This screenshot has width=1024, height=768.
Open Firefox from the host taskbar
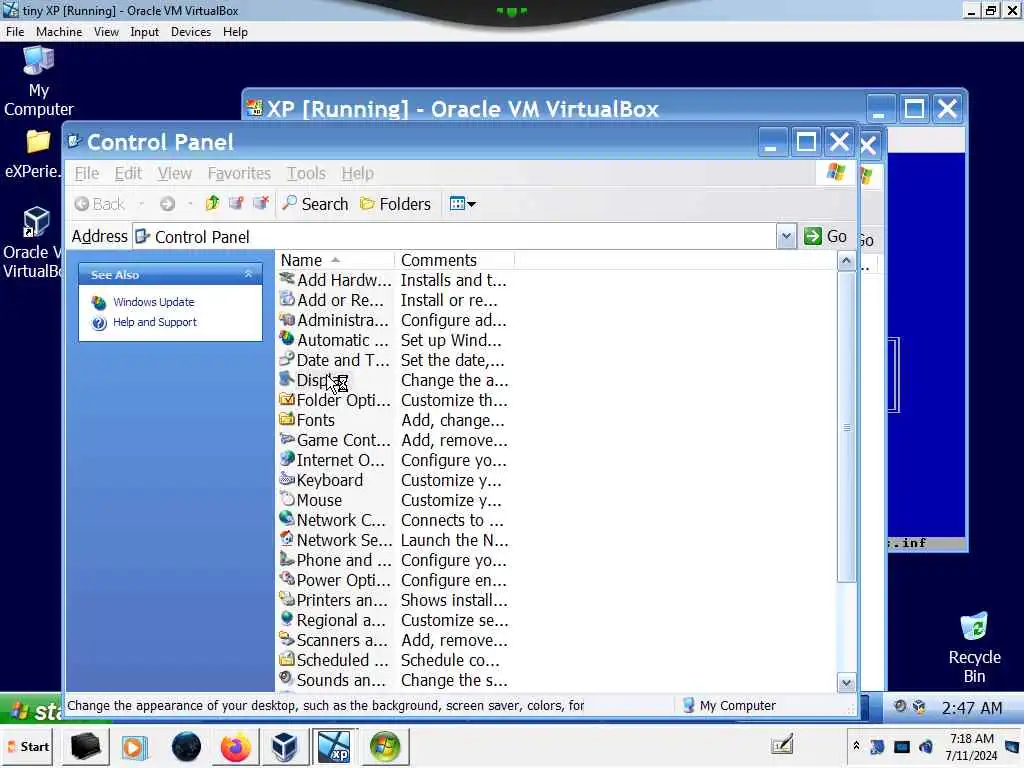[x=235, y=747]
